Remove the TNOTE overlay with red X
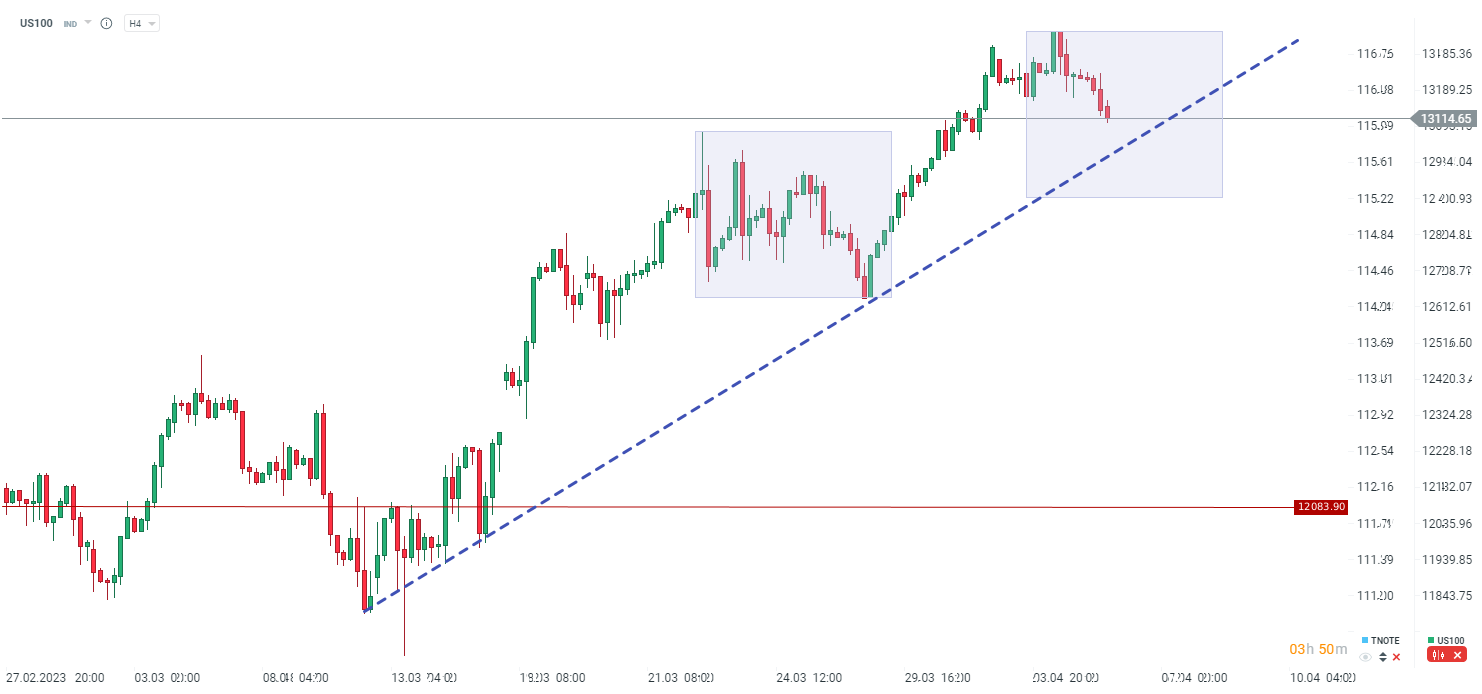Viewport: 1482px width, 694px height. click(1397, 657)
